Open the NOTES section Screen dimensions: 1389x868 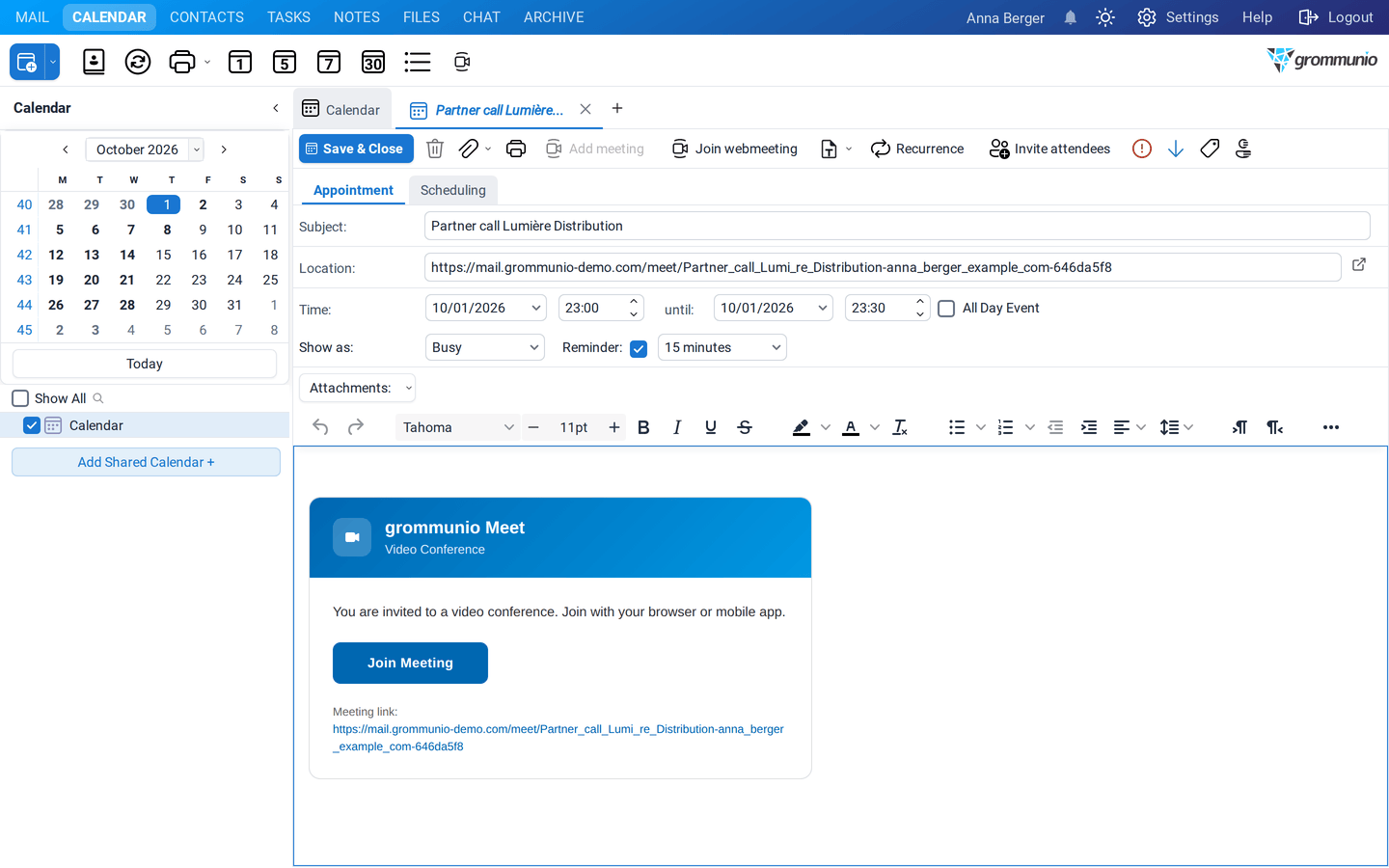tap(357, 17)
